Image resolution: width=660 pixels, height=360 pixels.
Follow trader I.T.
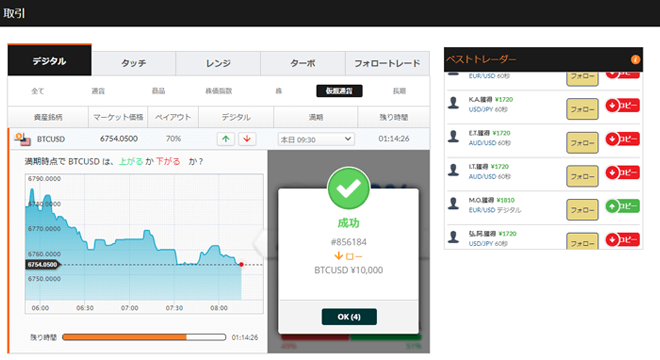point(582,176)
